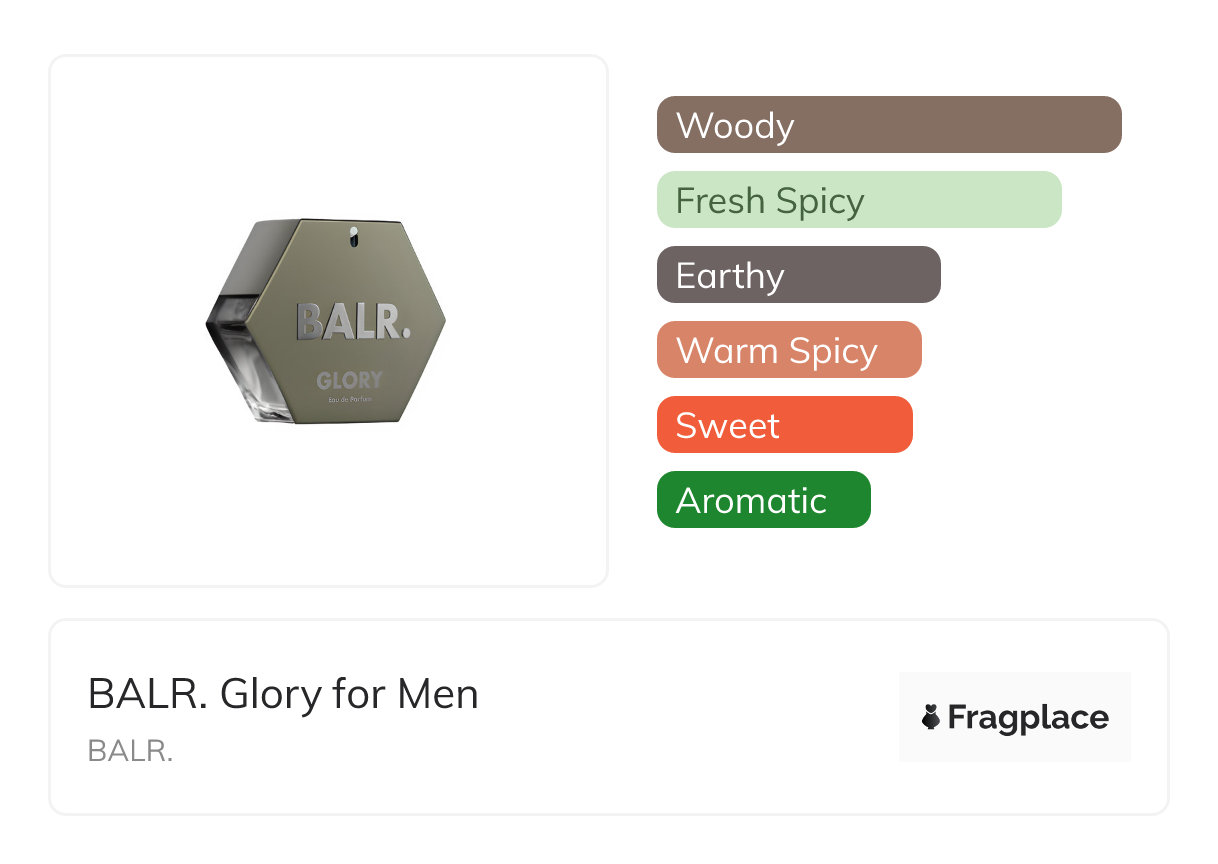Open the BALR. Glory bottle image
This screenshot has width=1218, height=864.
(x=326, y=322)
